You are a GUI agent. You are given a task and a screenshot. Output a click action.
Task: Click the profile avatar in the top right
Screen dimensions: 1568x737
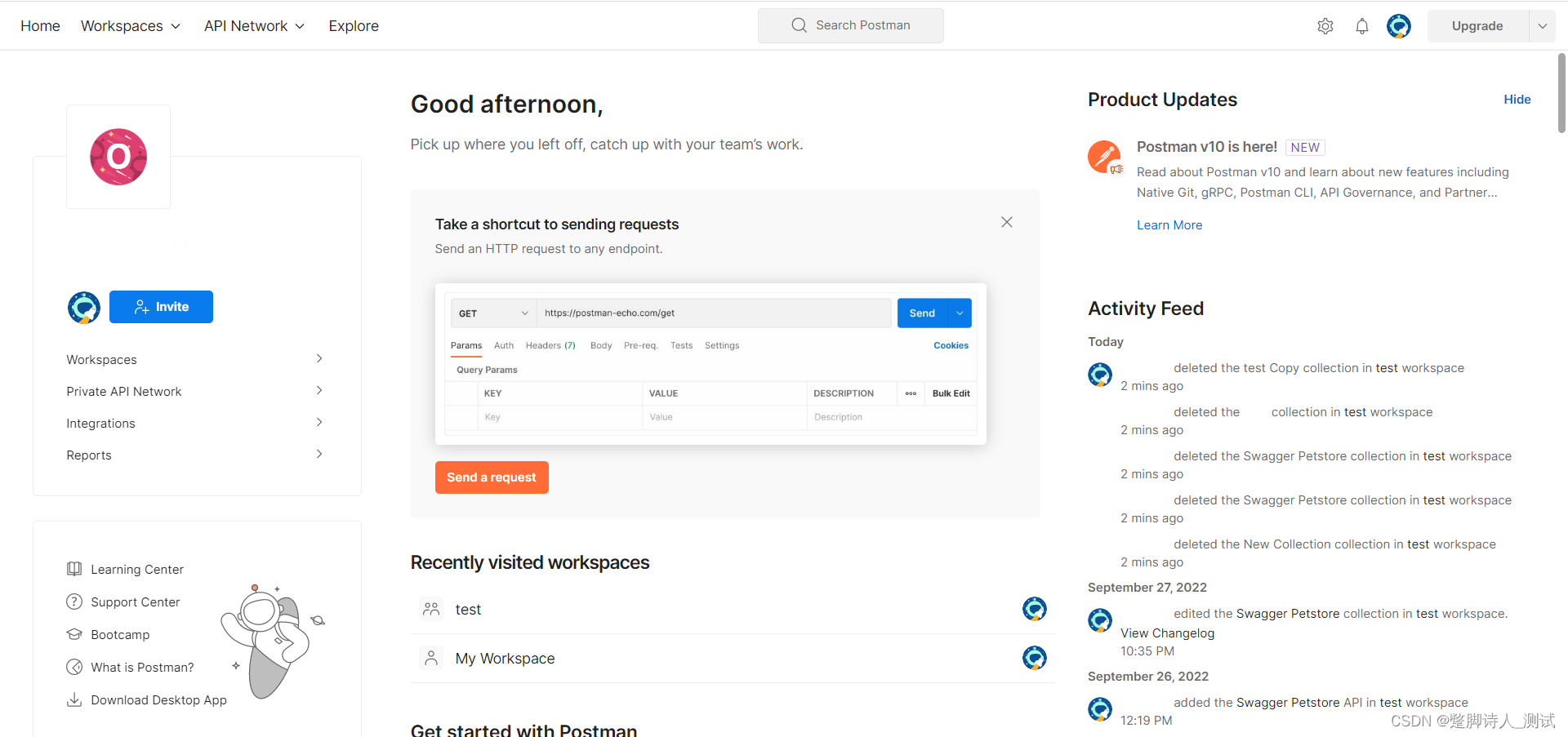pos(1399,25)
